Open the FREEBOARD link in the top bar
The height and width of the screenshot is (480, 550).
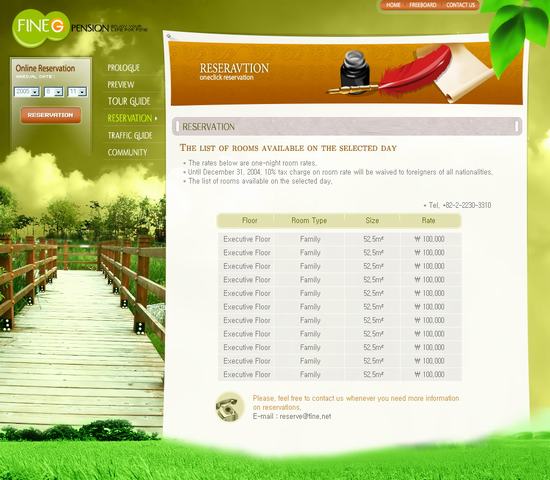[423, 5]
